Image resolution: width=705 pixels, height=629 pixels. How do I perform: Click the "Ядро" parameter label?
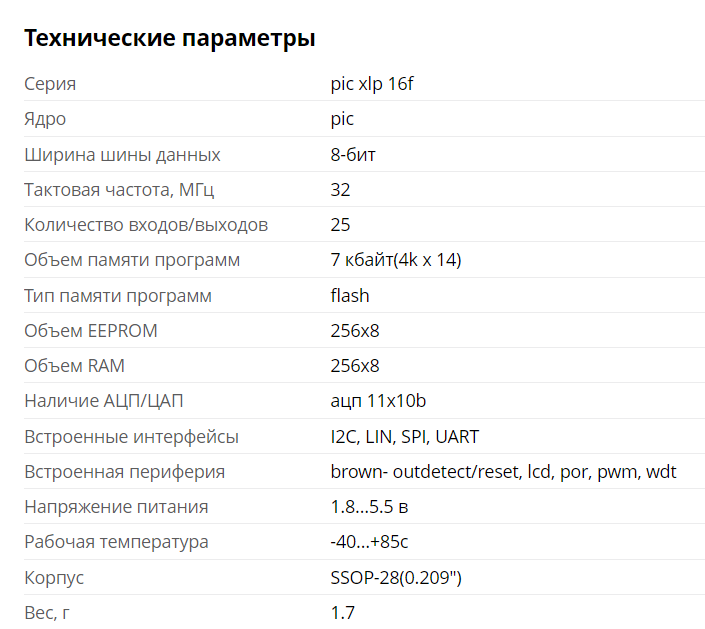pos(45,119)
